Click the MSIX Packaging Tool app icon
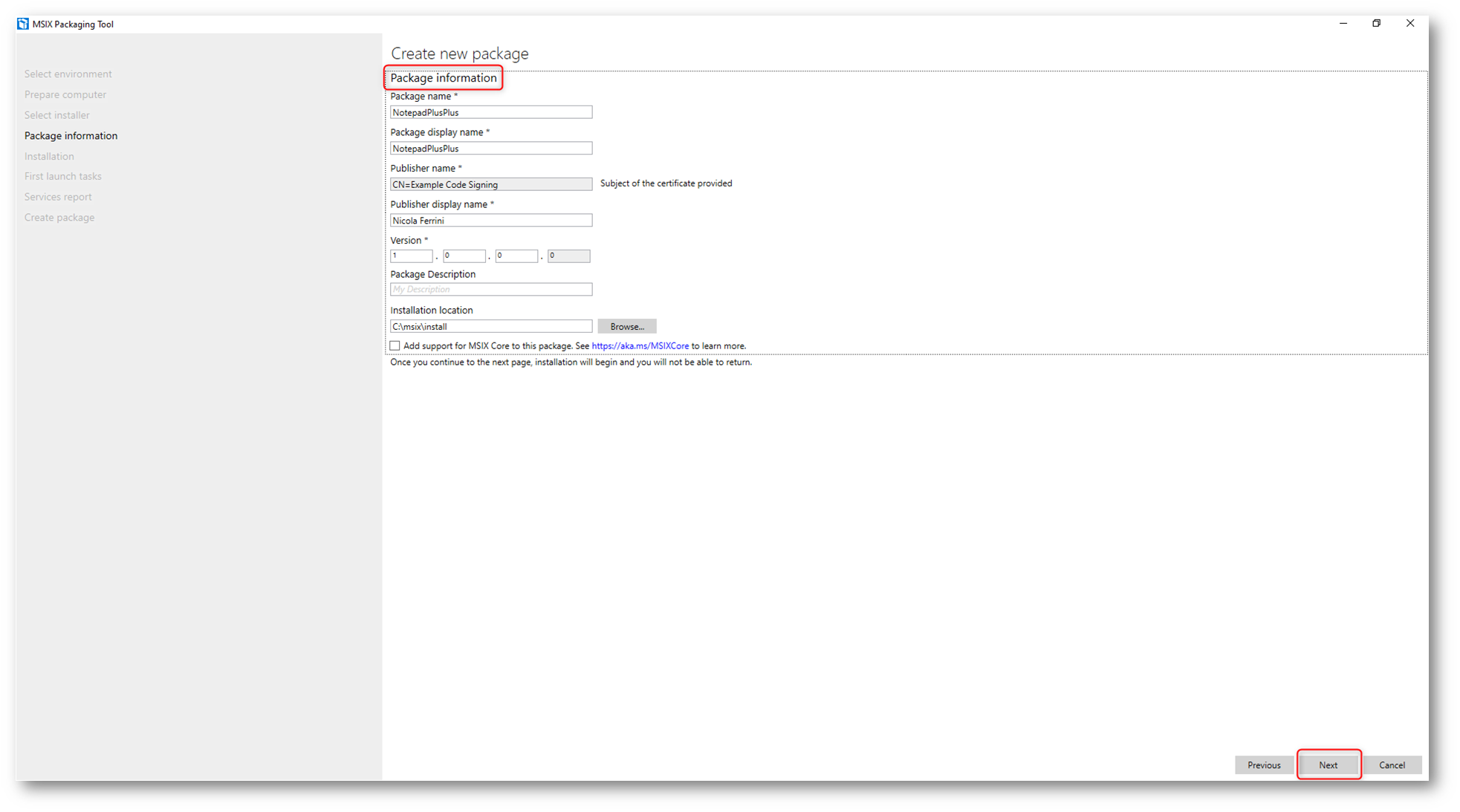 23,24
